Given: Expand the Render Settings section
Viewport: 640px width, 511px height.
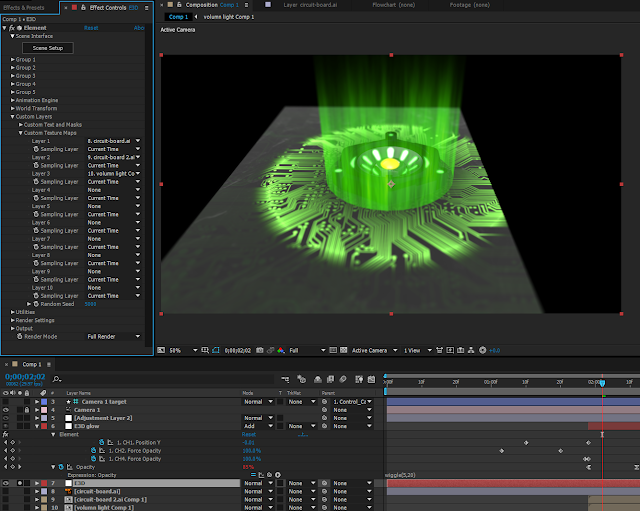Looking at the screenshot, I should click(x=13, y=320).
